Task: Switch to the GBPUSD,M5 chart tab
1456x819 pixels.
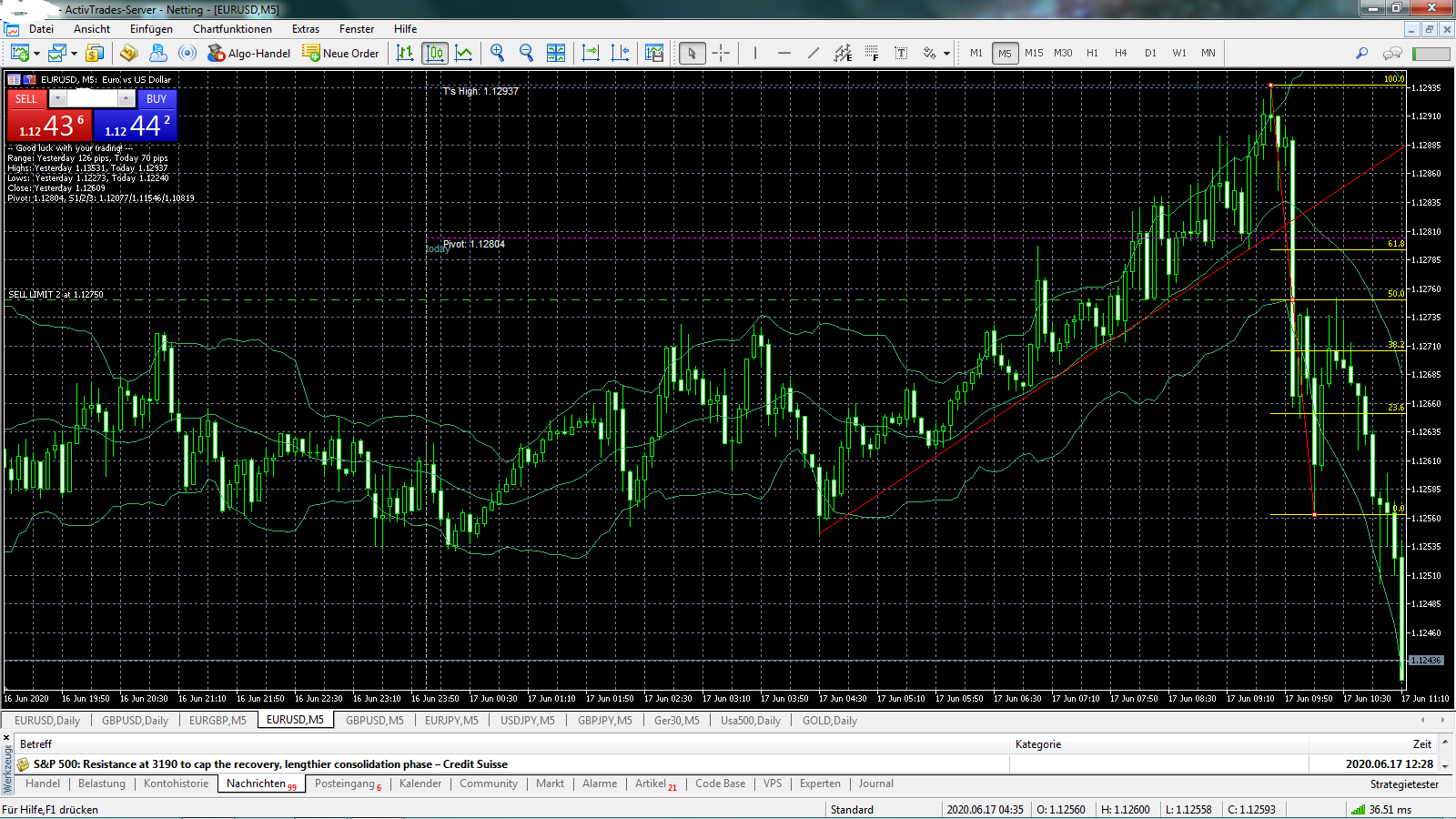Action: (x=374, y=720)
